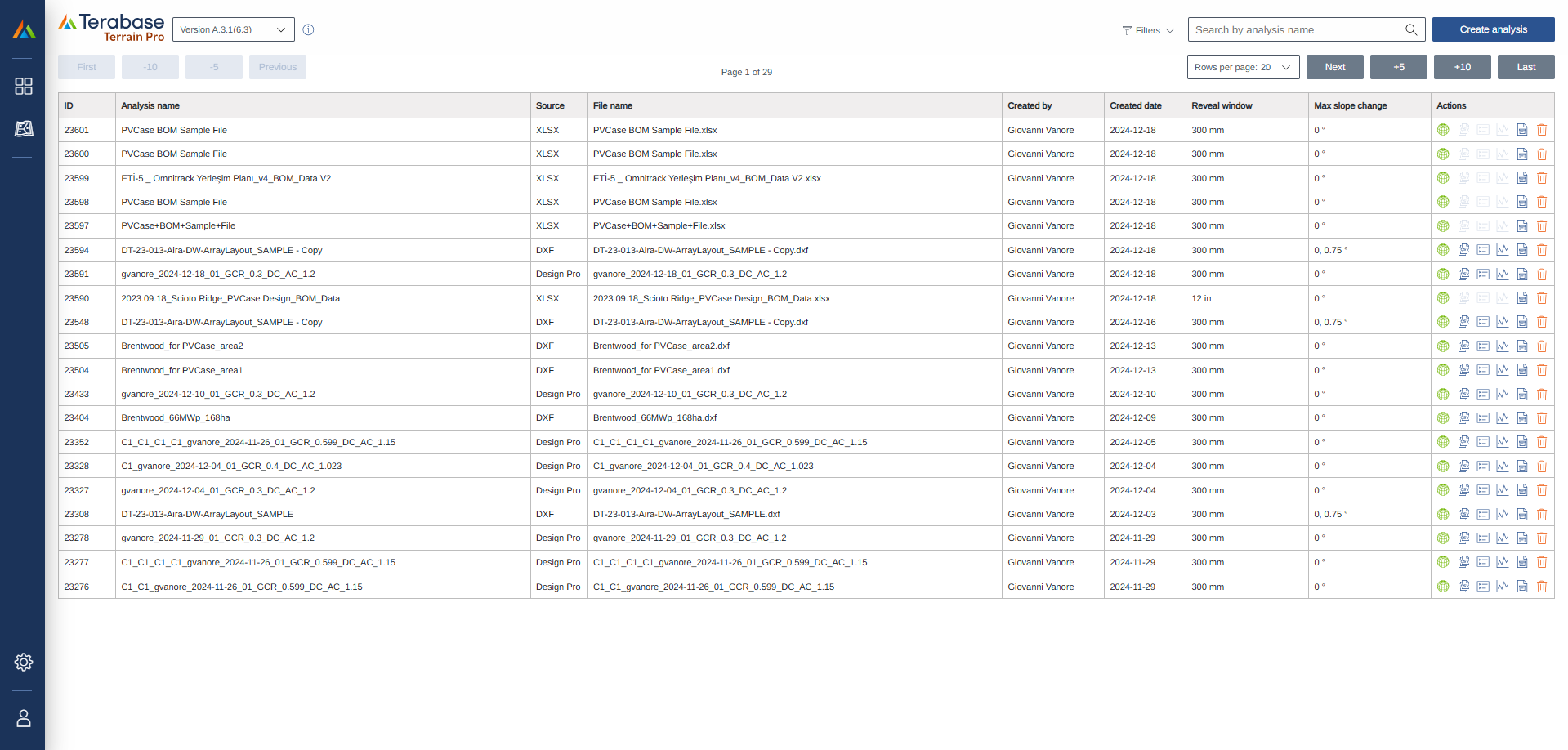This screenshot has width=1568, height=750.
Task: Click the info icon beside the version selector
Action: (308, 29)
